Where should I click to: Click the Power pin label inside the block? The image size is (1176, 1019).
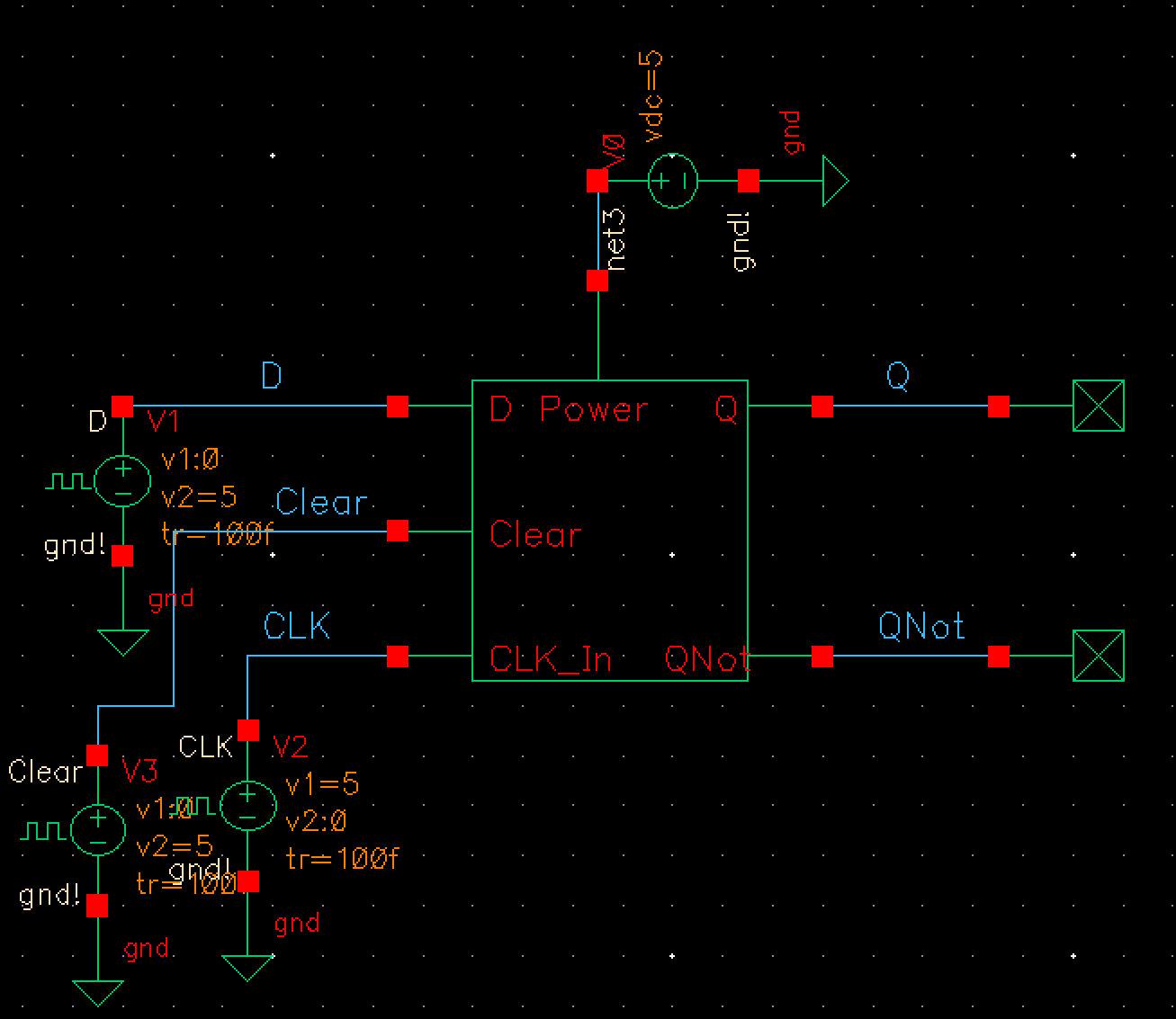[x=594, y=410]
